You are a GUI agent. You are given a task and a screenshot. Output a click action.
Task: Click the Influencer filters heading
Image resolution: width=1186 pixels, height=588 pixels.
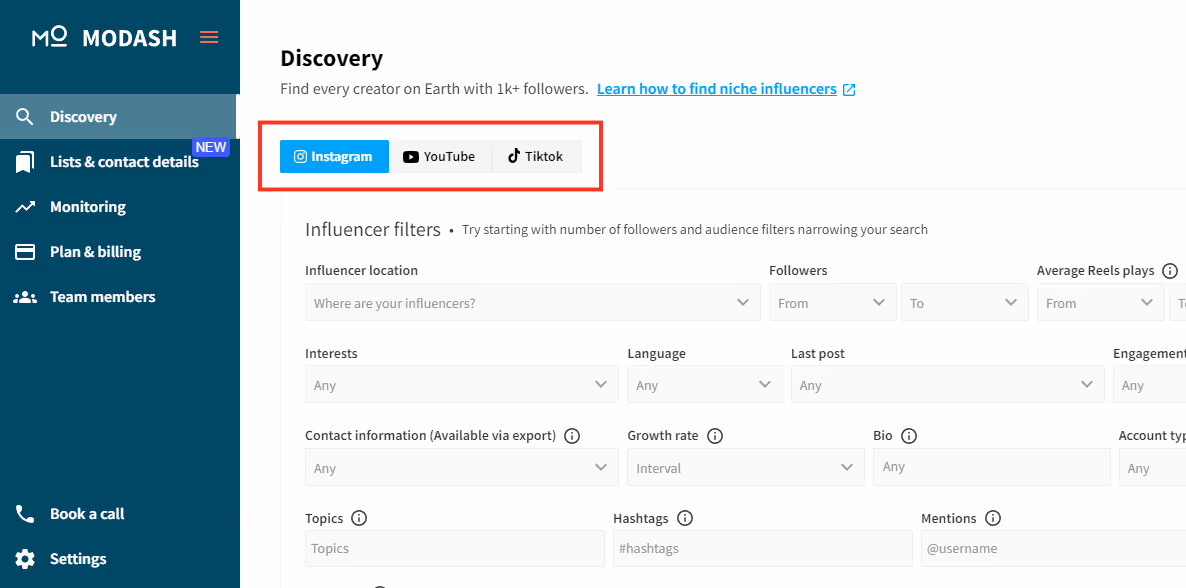(x=373, y=229)
